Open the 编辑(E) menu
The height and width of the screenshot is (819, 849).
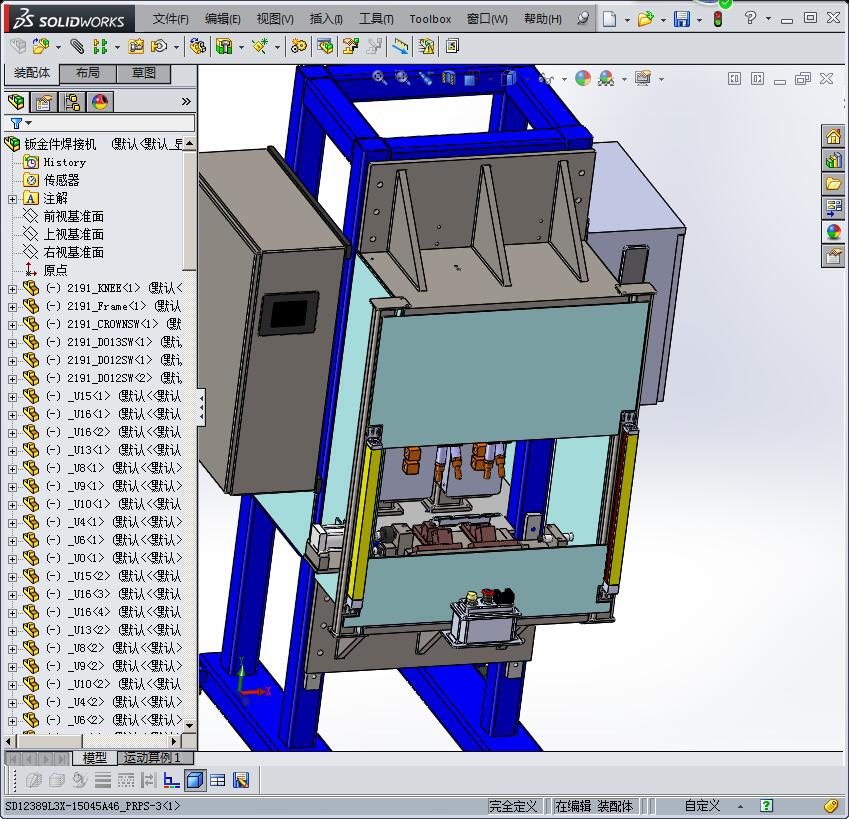point(223,19)
